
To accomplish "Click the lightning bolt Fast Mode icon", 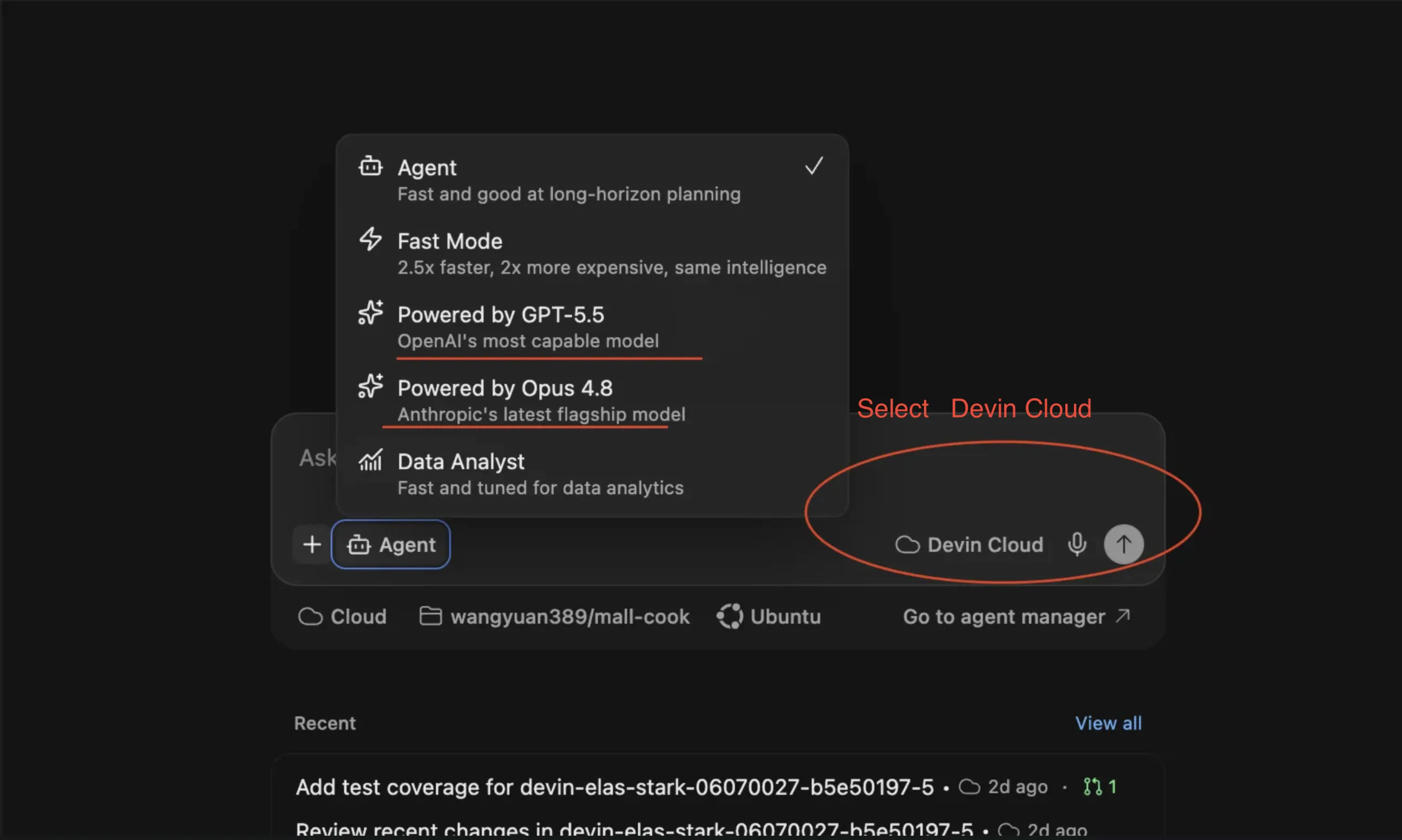I will 371,239.
